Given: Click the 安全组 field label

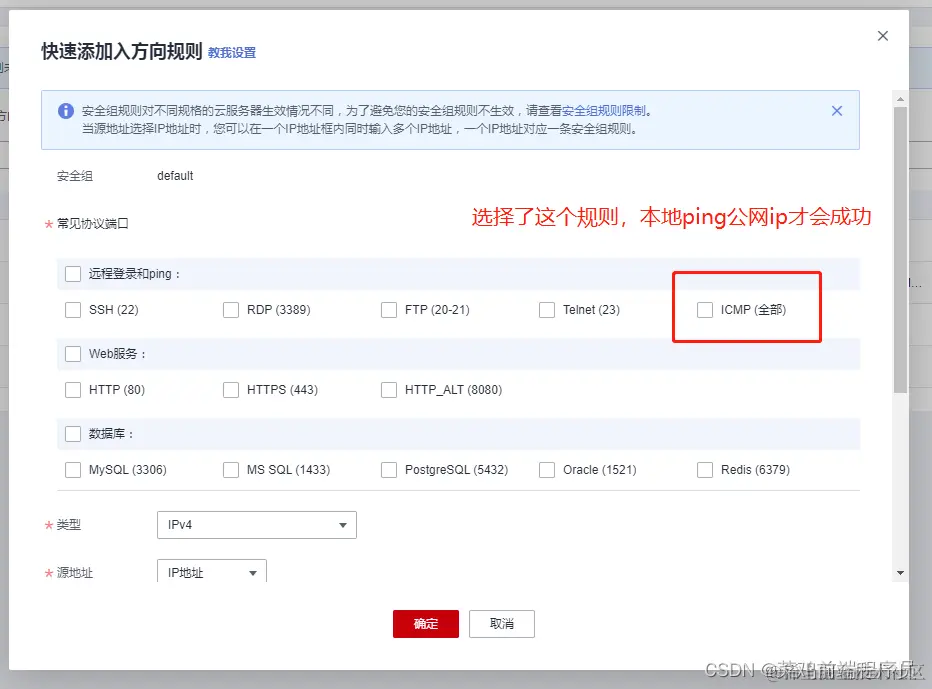Looking at the screenshot, I should pos(74,176).
